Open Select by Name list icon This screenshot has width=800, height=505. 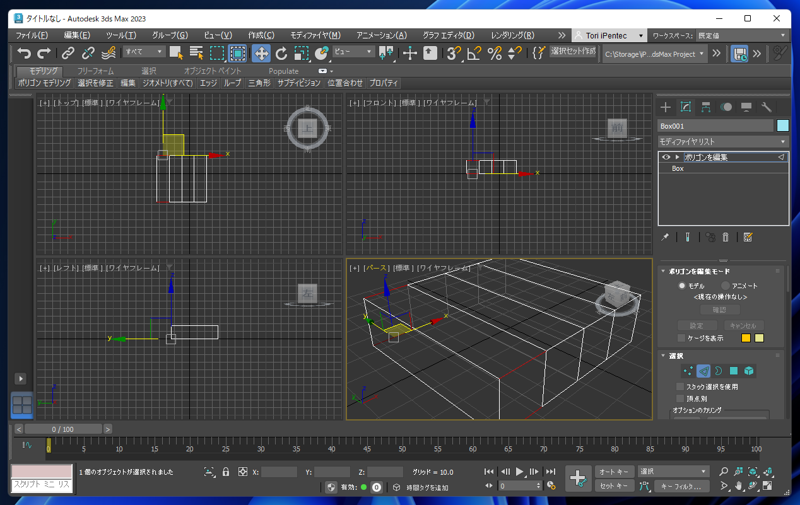196,53
